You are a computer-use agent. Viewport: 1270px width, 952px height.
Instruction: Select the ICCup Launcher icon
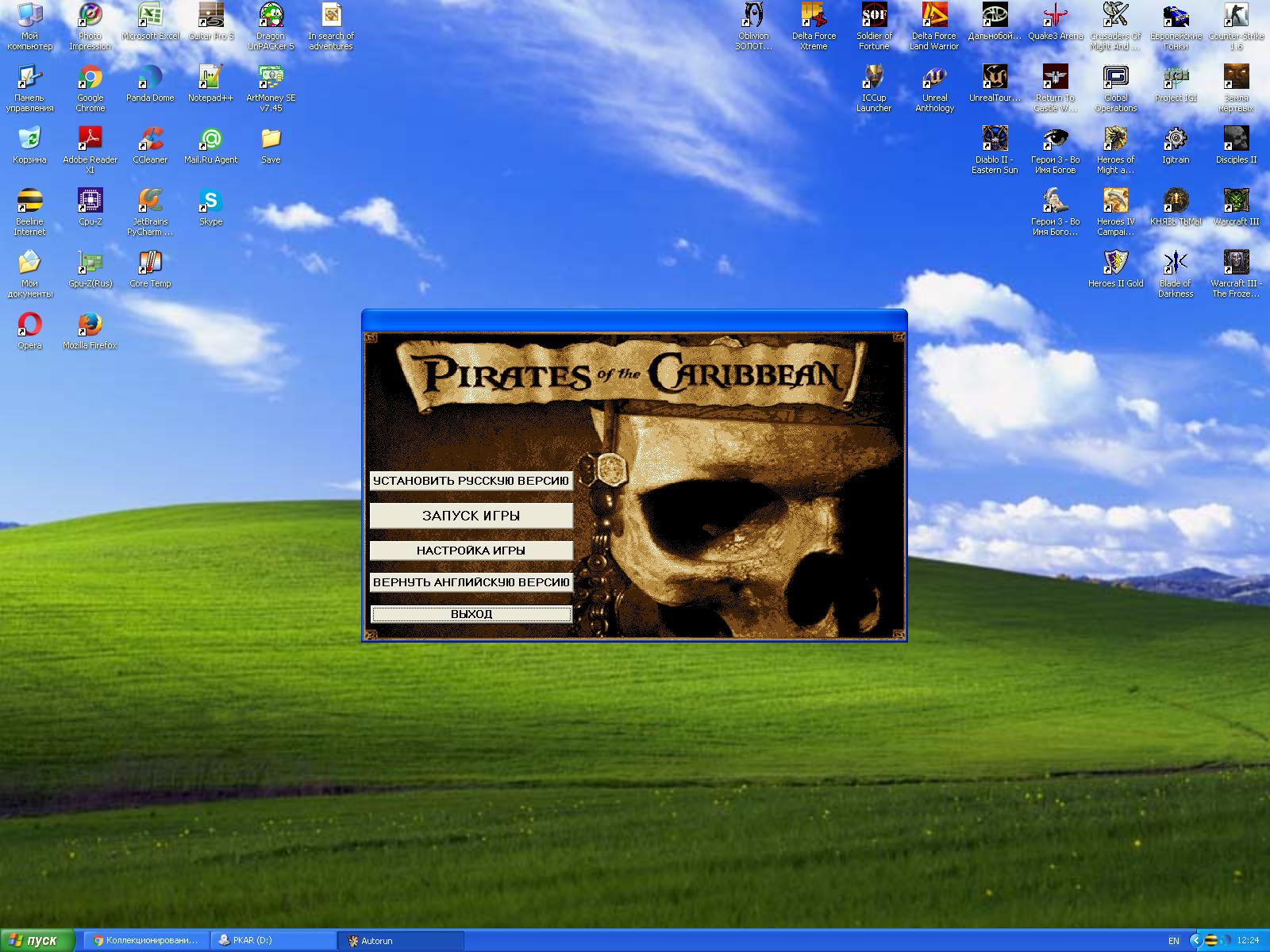coord(874,89)
